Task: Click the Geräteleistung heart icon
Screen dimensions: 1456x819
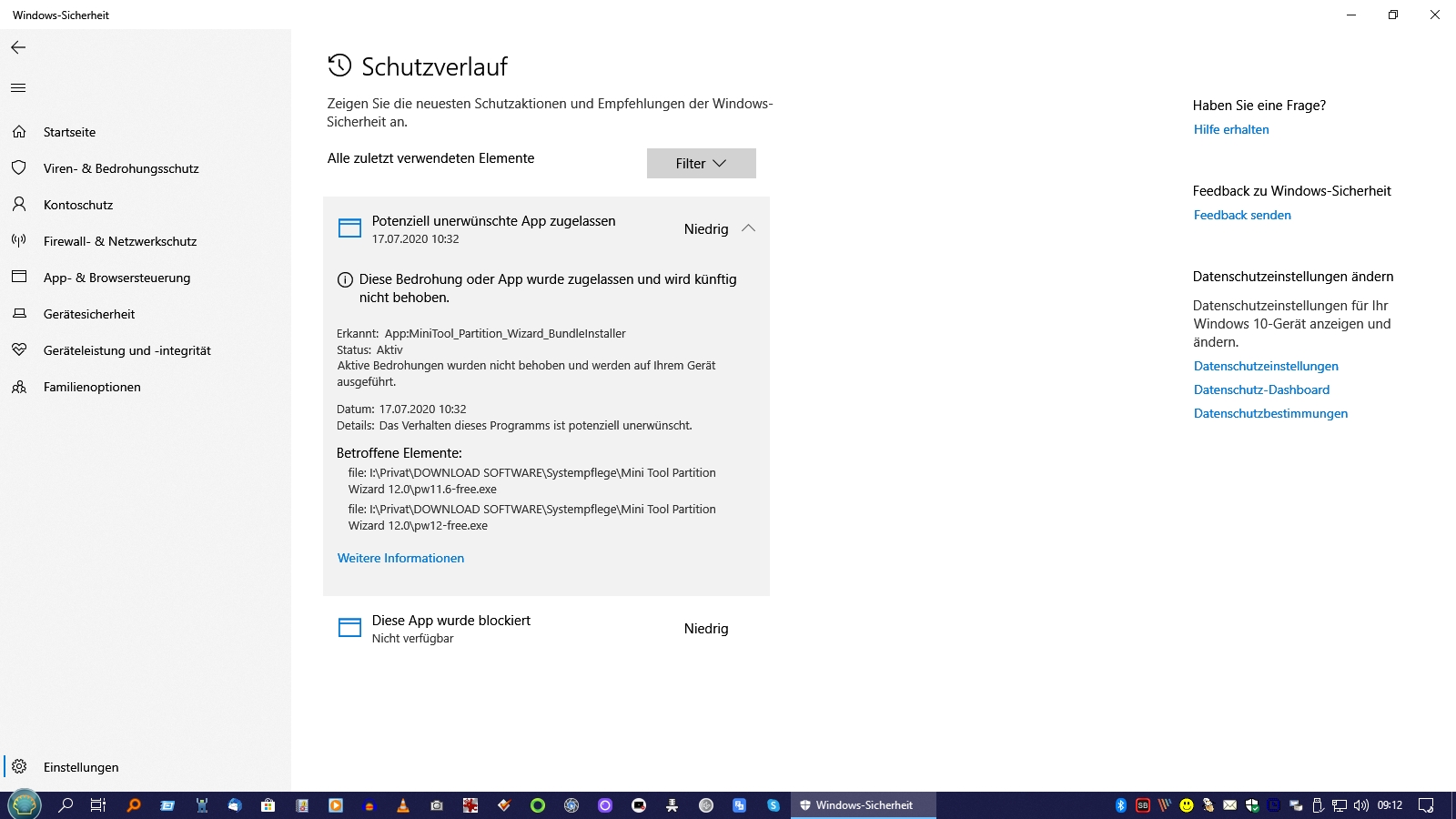Action: (x=19, y=350)
